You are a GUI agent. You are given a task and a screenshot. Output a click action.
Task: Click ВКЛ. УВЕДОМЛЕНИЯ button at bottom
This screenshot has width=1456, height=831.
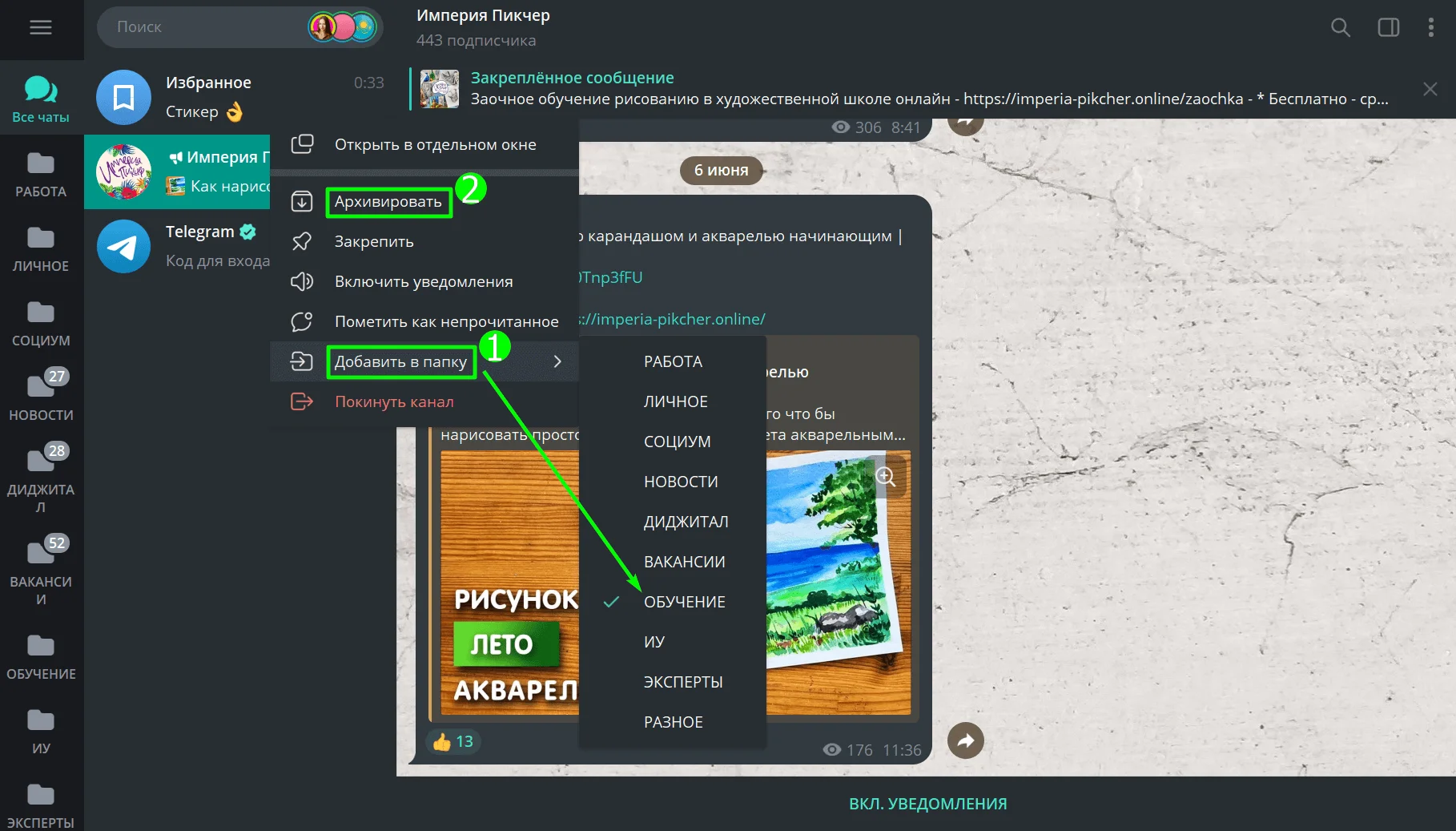(x=927, y=804)
